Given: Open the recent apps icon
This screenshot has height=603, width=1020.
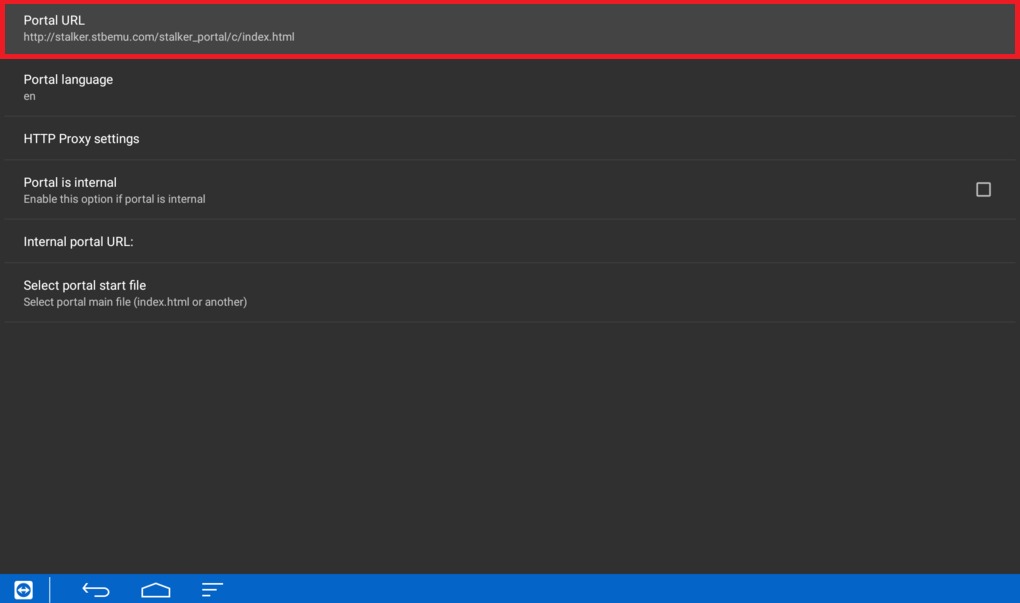Looking at the screenshot, I should coord(211,589).
